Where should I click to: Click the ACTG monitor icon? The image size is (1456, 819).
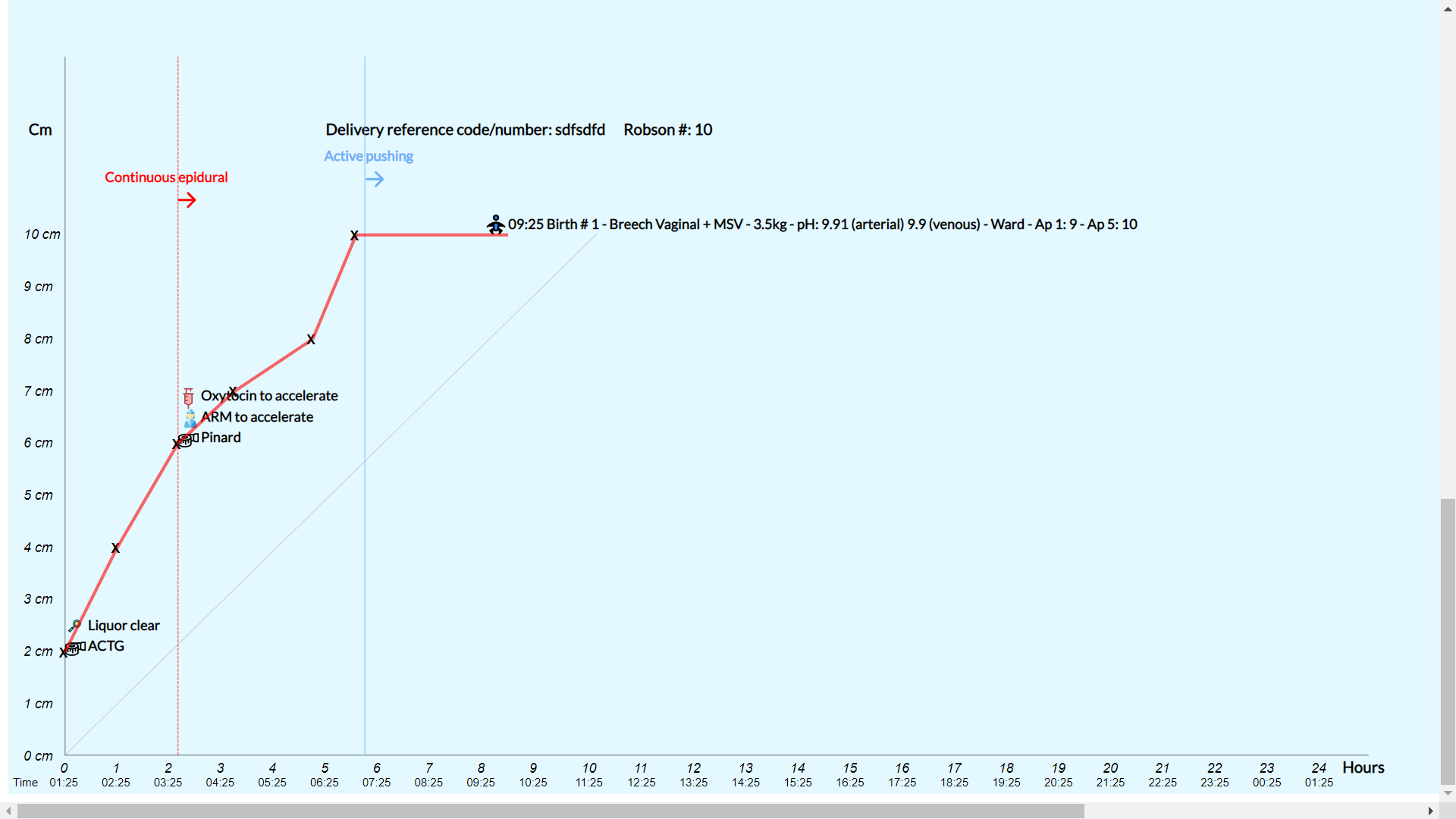coord(74,648)
